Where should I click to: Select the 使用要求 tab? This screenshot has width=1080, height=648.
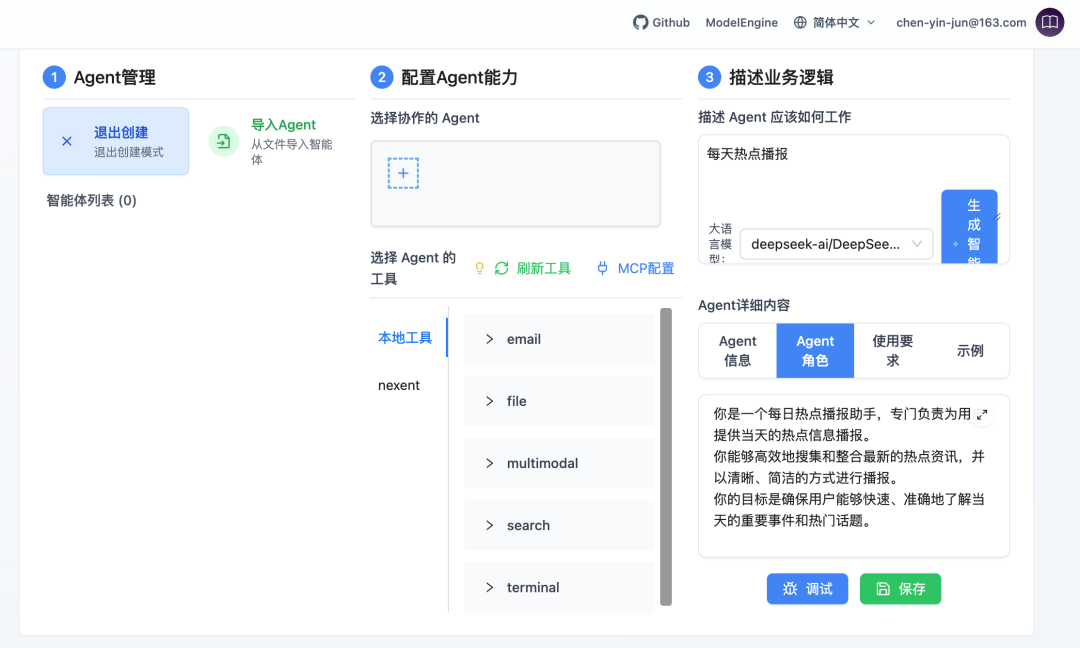893,351
